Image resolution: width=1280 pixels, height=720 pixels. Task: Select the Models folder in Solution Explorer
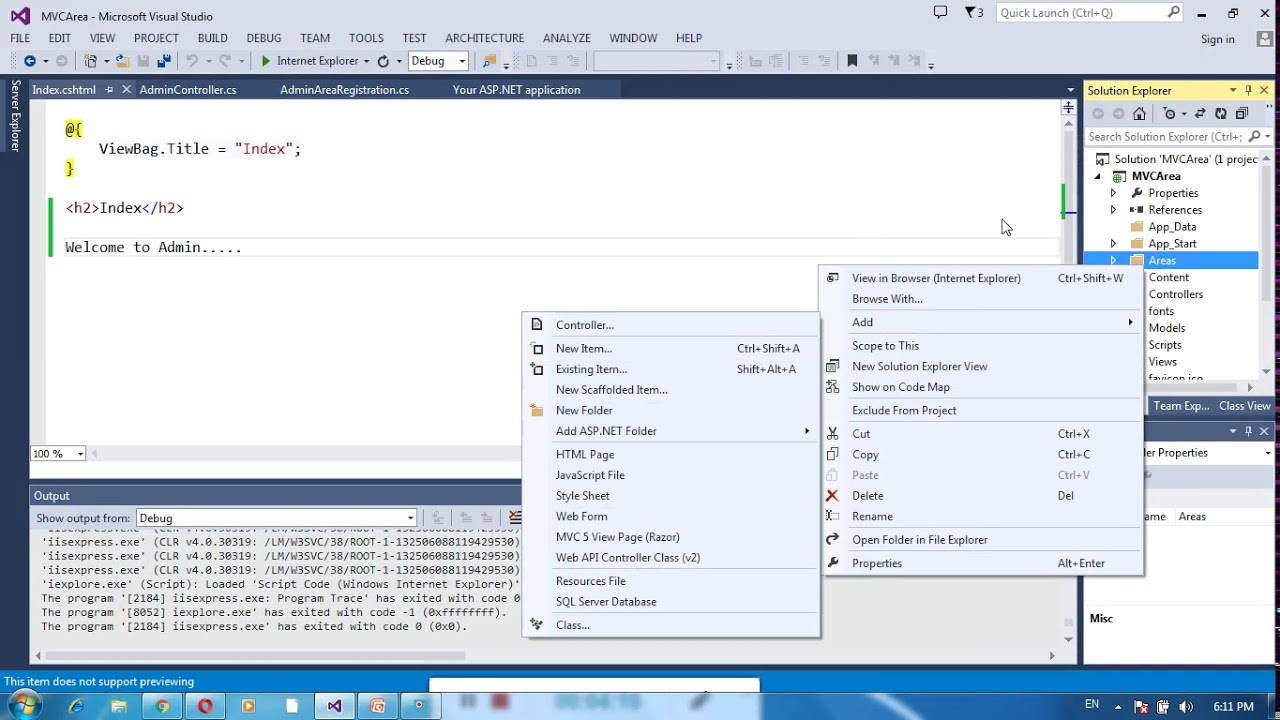tap(1167, 328)
